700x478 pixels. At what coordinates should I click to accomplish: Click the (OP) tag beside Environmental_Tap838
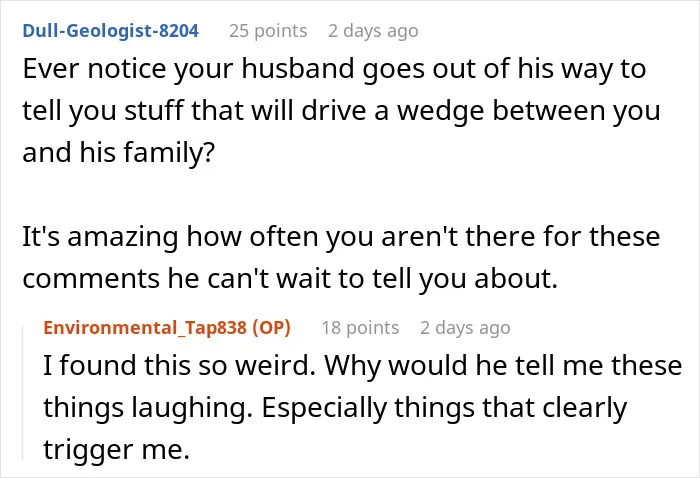(271, 328)
